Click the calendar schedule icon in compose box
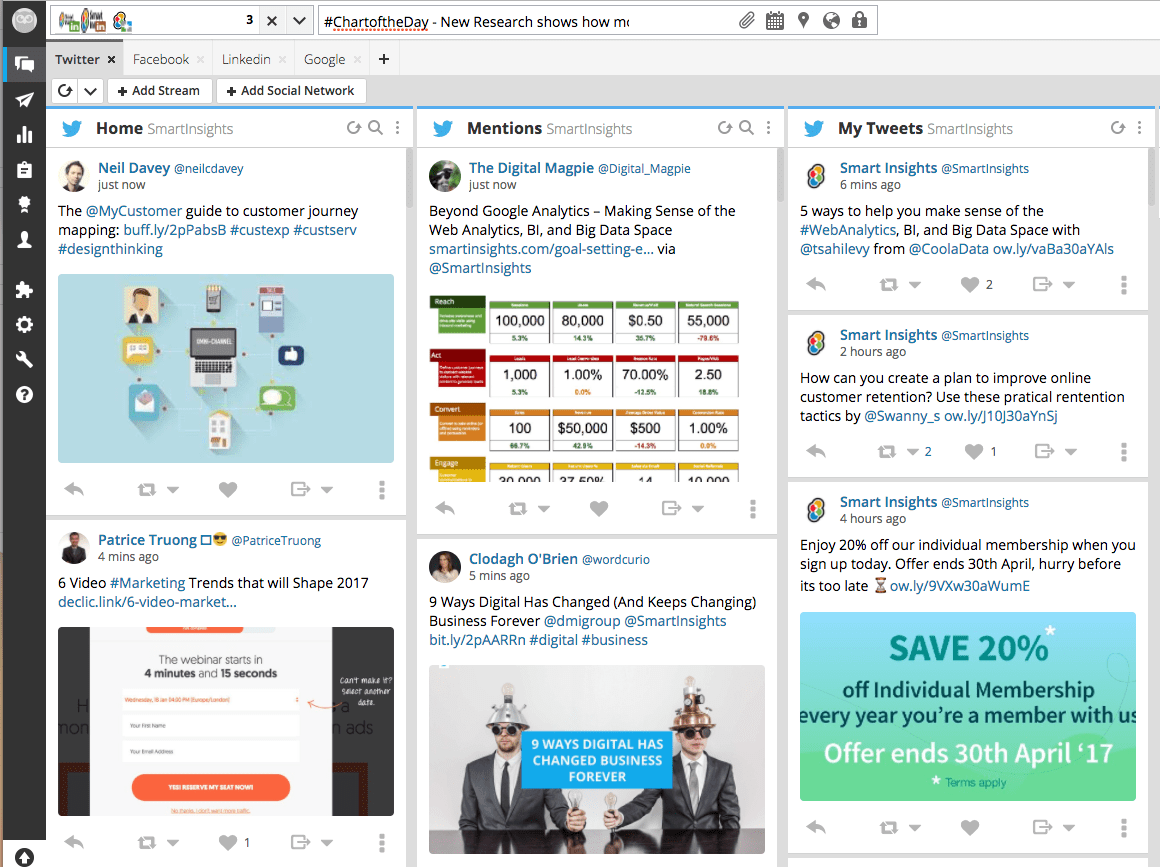 [x=775, y=20]
